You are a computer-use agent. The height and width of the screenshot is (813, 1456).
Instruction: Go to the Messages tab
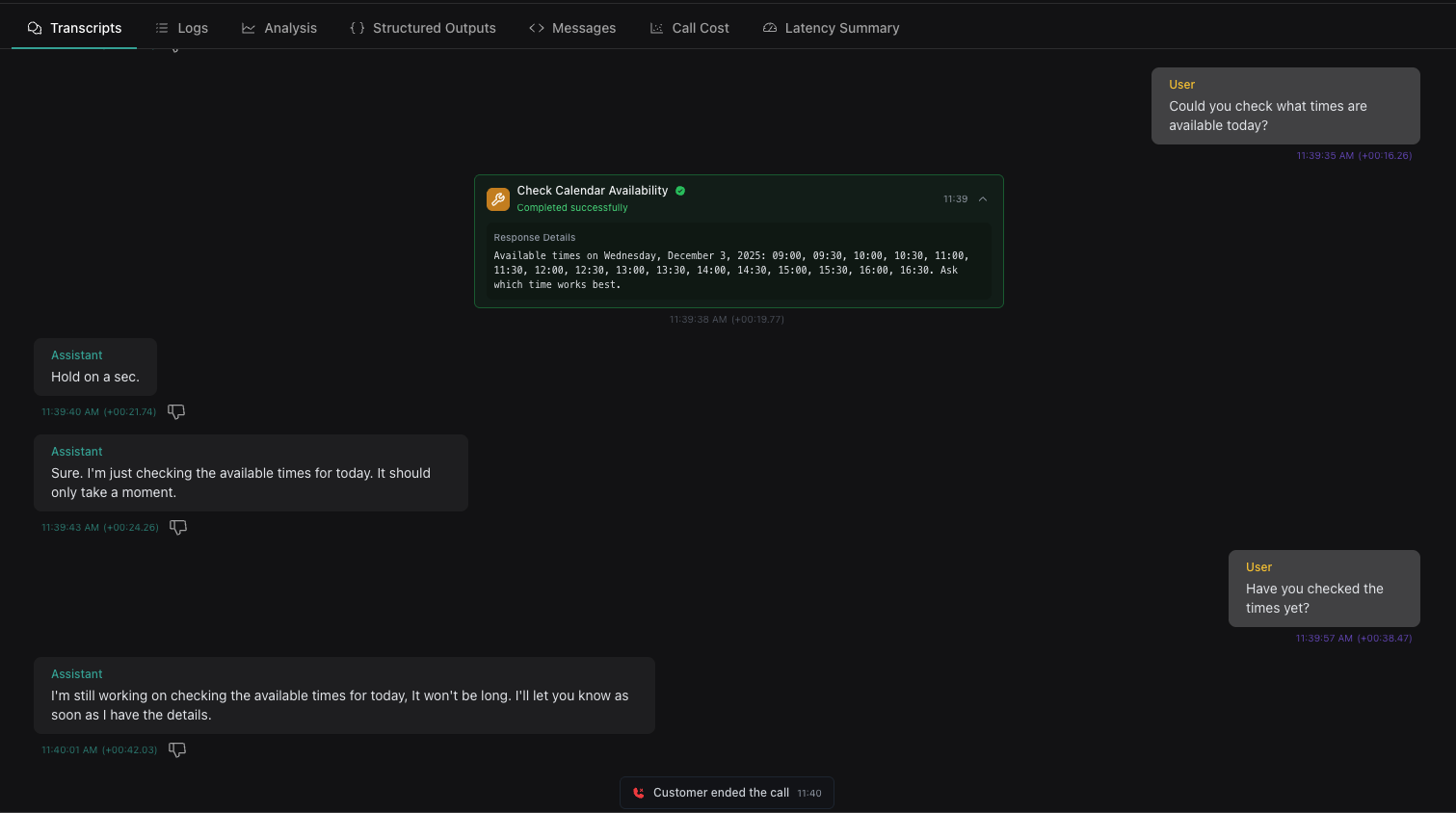coord(572,28)
